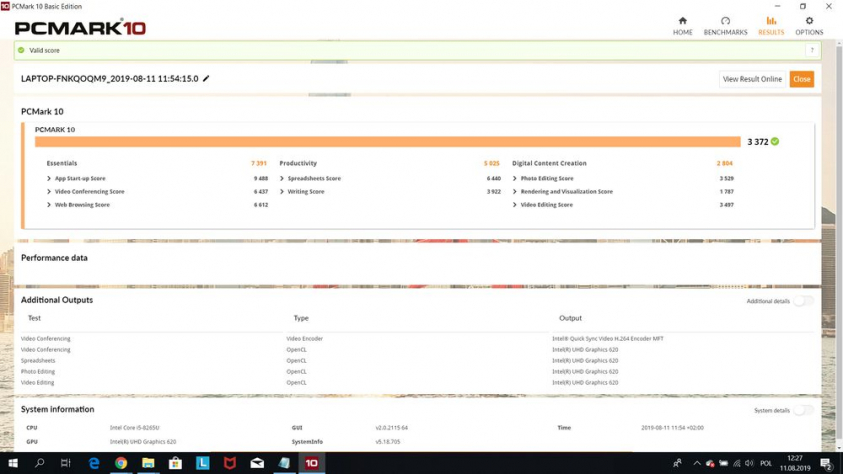Click View Result Online button
Image resolution: width=843 pixels, height=474 pixels.
click(752, 79)
